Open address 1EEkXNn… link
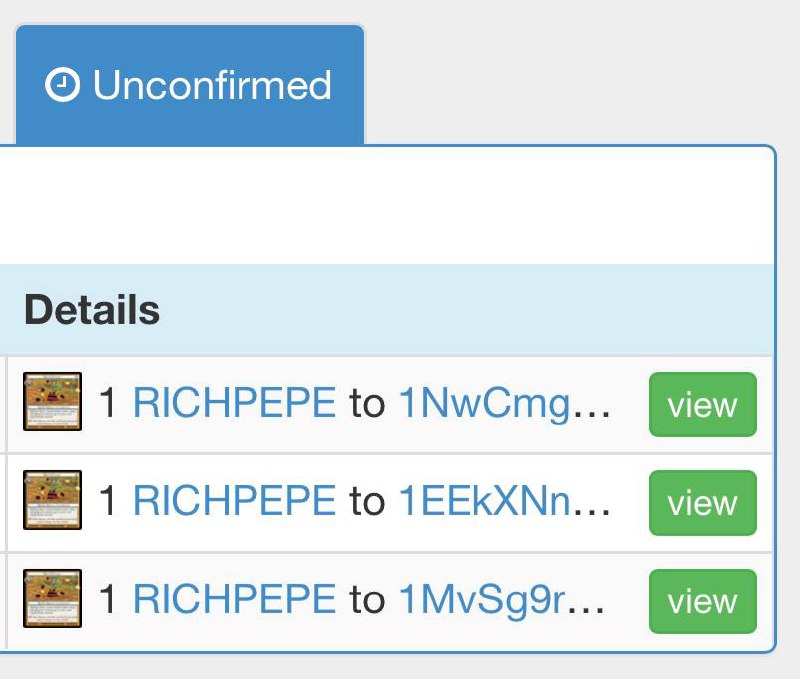This screenshot has height=679, width=800. [x=504, y=501]
